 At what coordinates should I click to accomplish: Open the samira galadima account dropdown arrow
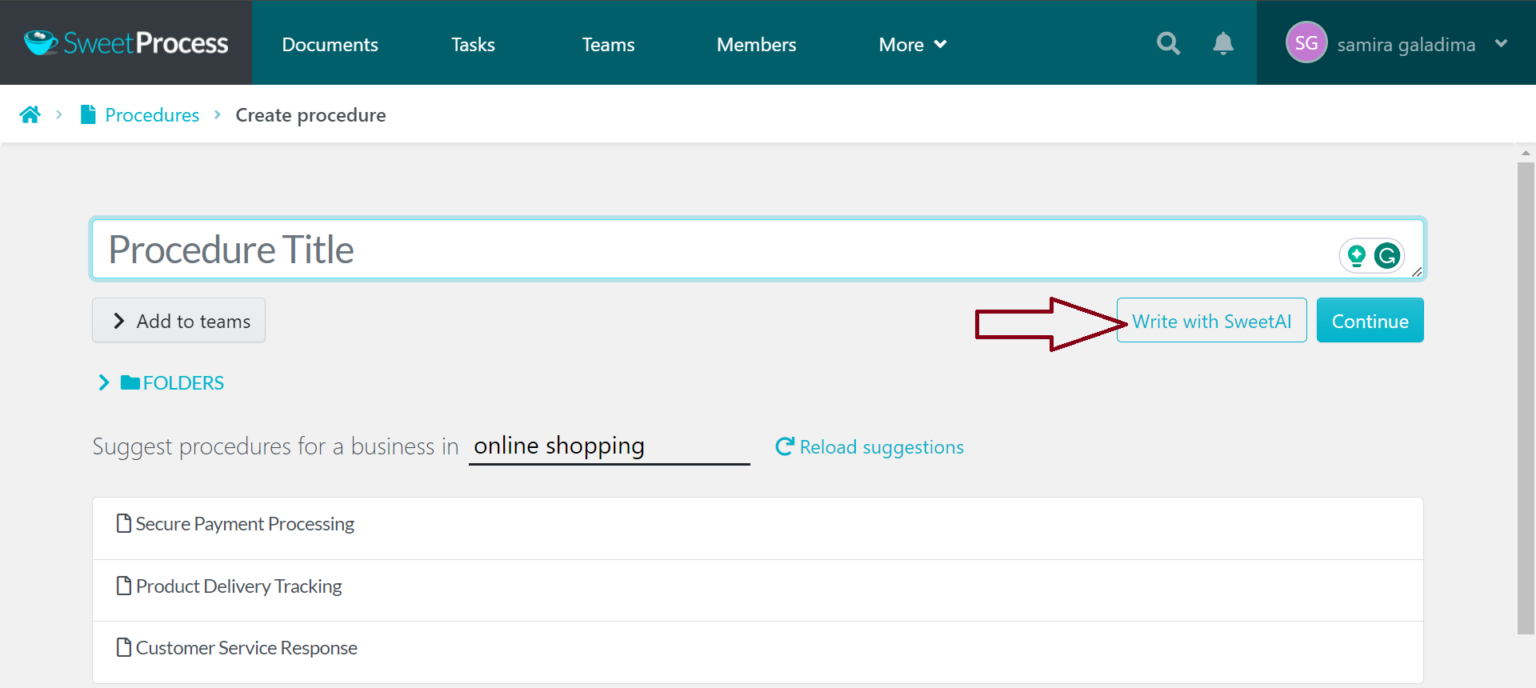click(x=1501, y=44)
